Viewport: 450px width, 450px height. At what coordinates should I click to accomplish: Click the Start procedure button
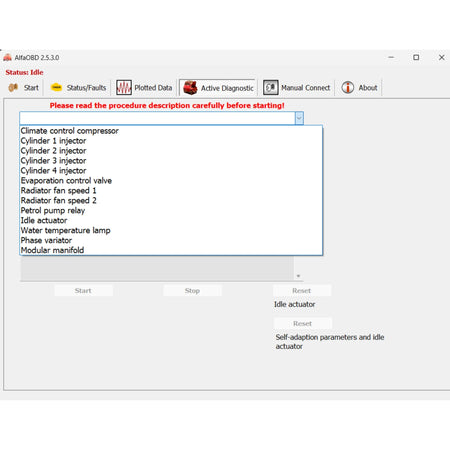tap(83, 291)
